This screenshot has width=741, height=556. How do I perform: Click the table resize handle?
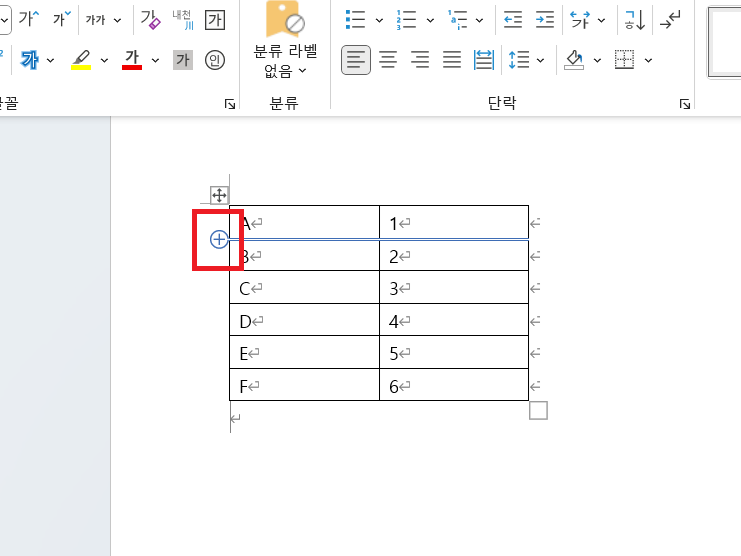tap(538, 411)
